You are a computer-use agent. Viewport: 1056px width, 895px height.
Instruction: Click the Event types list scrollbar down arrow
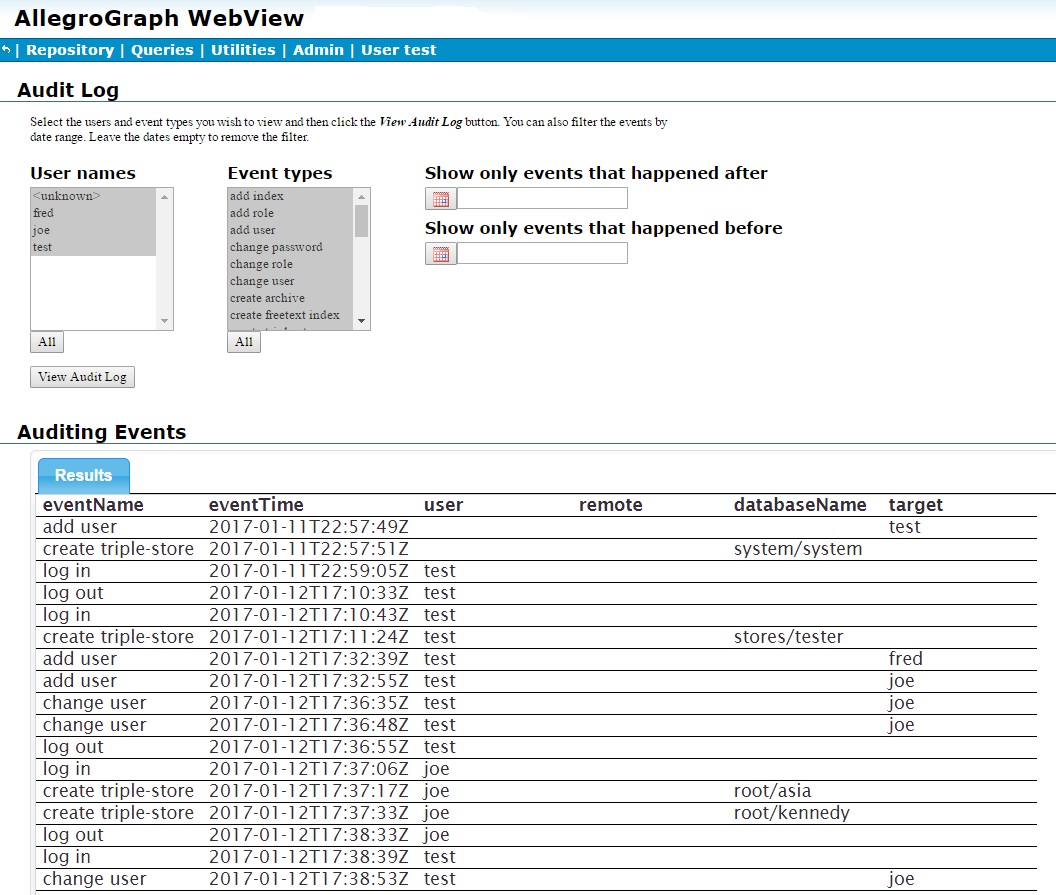click(364, 322)
